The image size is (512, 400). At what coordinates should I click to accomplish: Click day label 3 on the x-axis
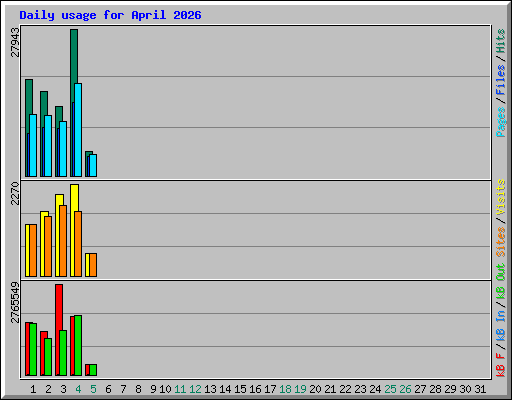coord(63,389)
